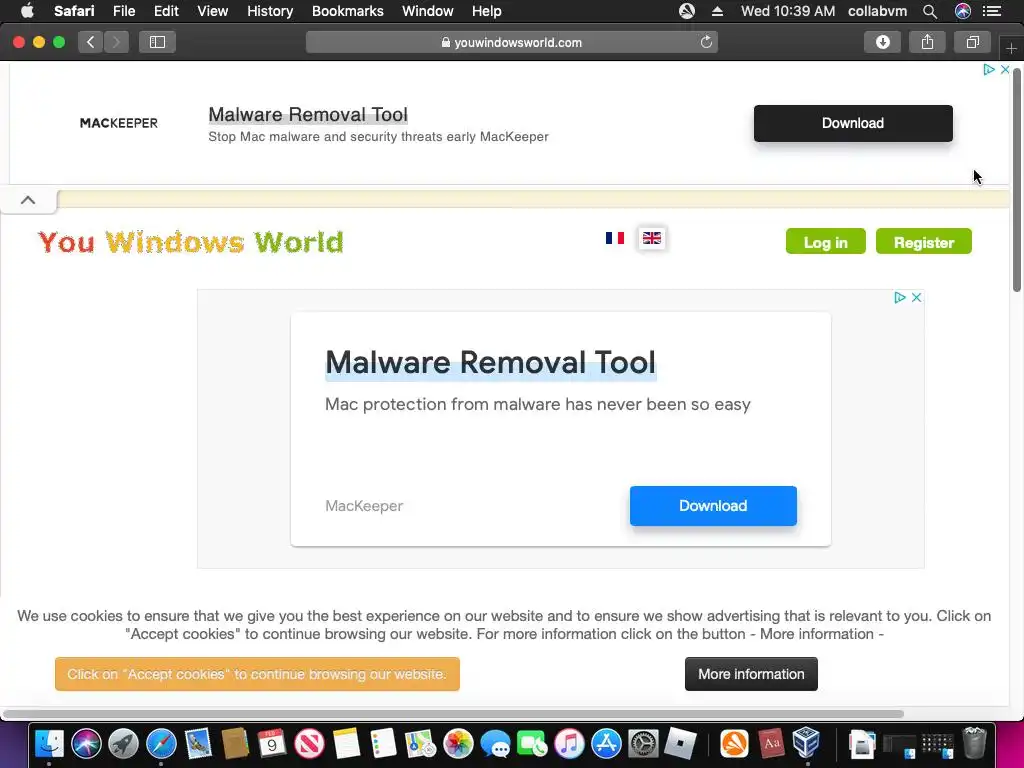Open Calendar from the Dock
The image size is (1024, 768).
[x=272, y=744]
